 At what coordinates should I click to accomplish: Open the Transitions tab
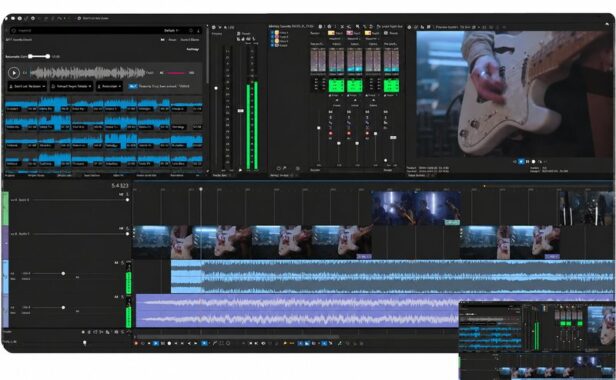click(92, 175)
